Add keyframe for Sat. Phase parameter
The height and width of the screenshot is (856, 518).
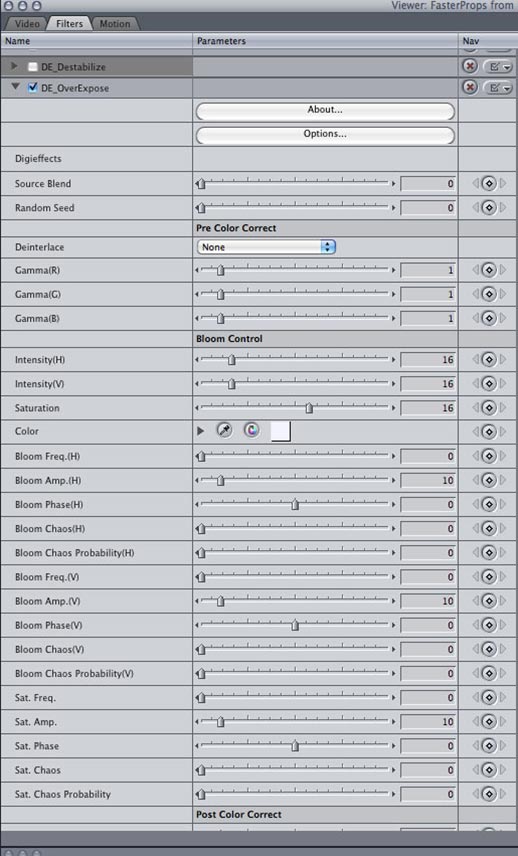click(x=489, y=746)
